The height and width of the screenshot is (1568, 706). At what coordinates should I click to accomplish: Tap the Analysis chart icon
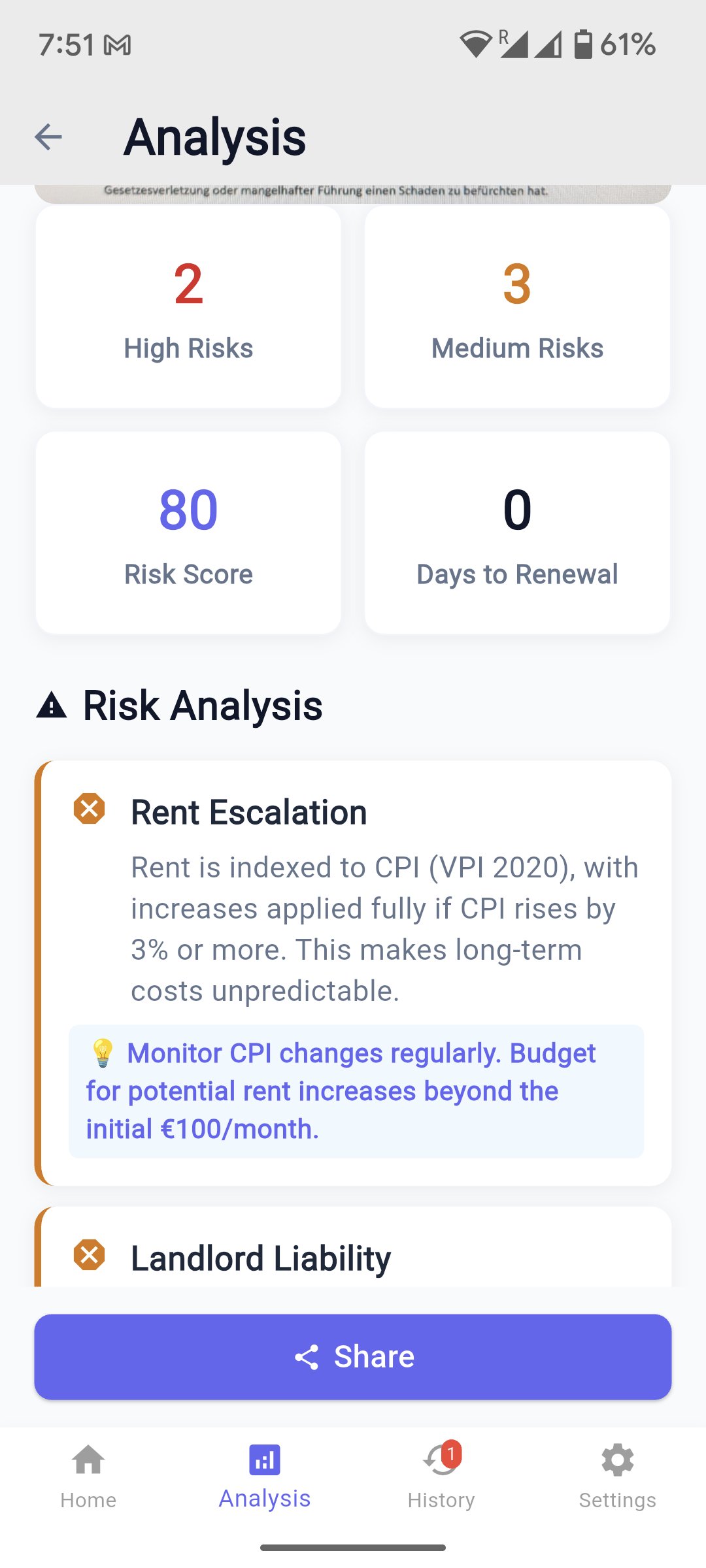click(x=265, y=1461)
